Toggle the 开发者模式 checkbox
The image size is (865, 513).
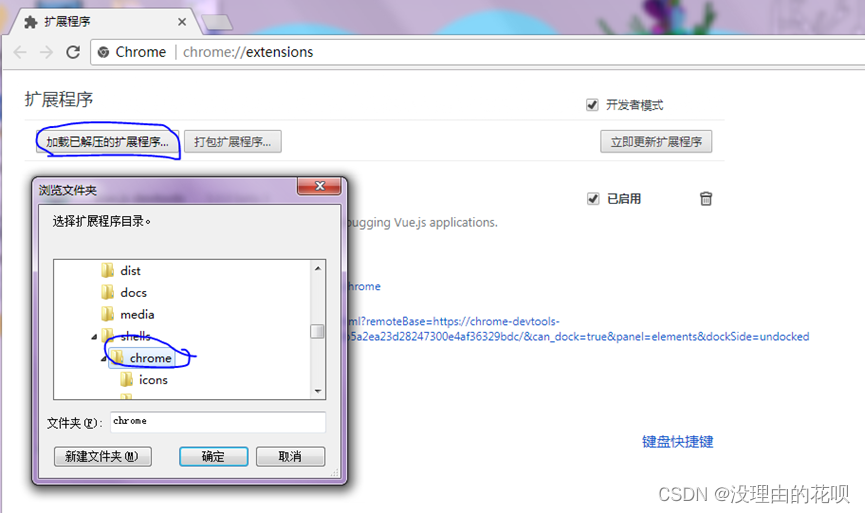(592, 105)
